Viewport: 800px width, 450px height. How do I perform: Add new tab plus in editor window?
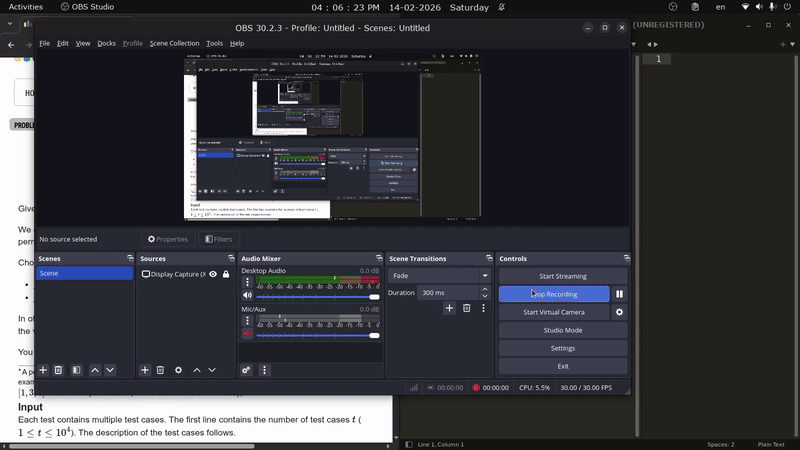click(x=783, y=44)
